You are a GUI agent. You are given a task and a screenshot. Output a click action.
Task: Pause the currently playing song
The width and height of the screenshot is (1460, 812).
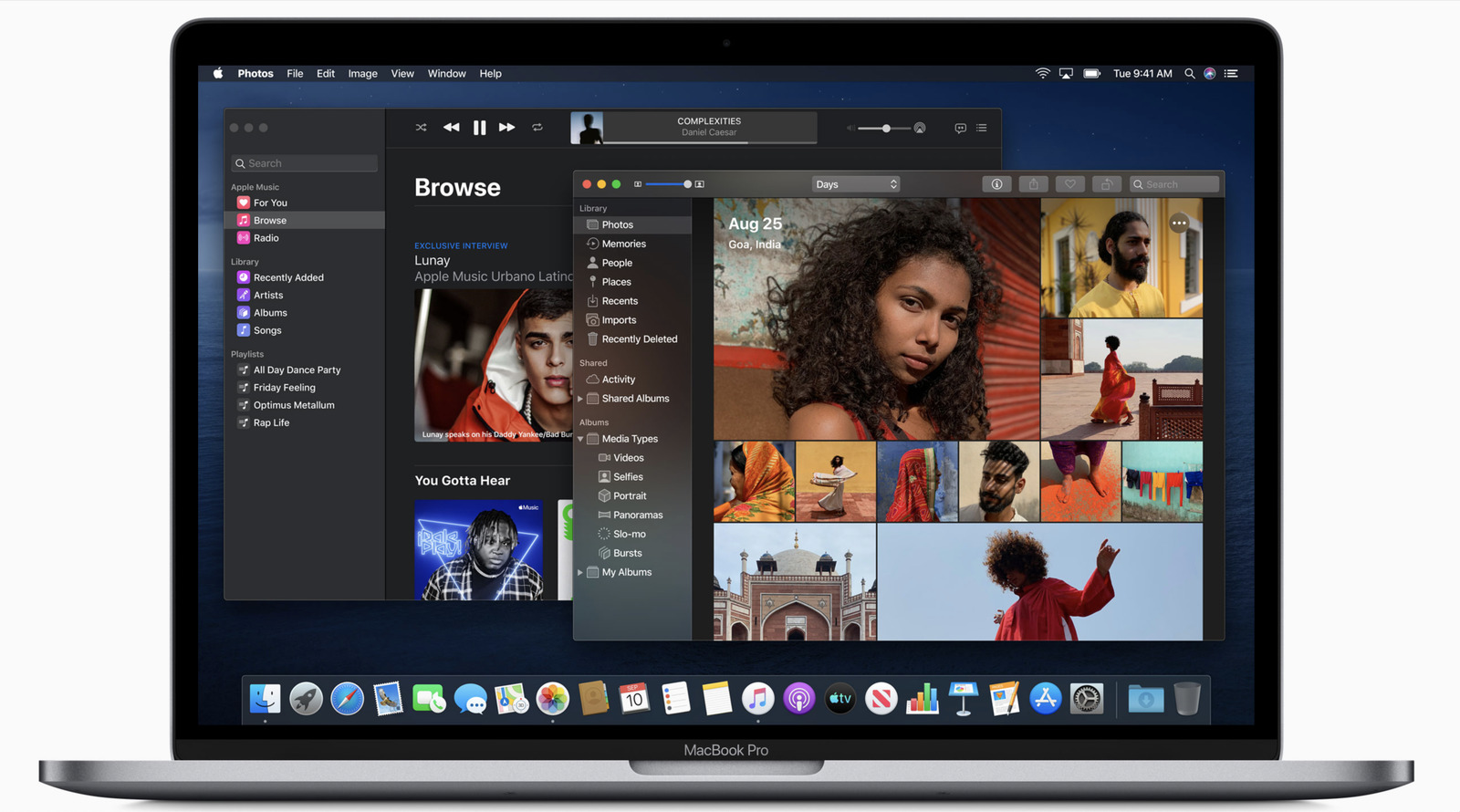pos(479,128)
